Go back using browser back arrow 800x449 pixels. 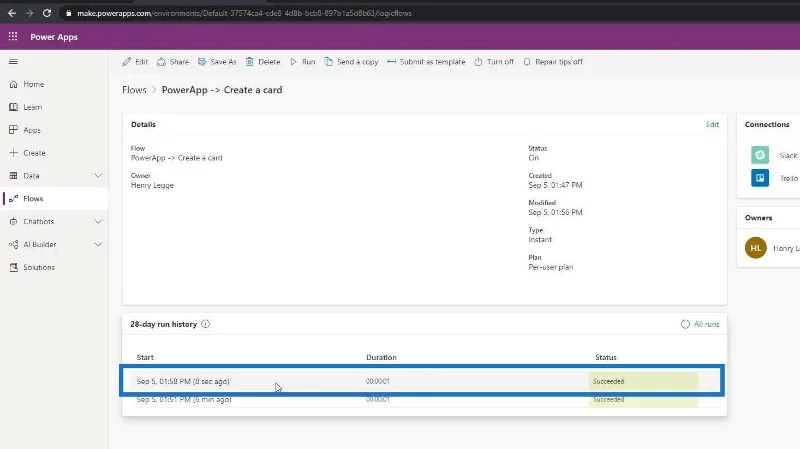(x=12, y=13)
